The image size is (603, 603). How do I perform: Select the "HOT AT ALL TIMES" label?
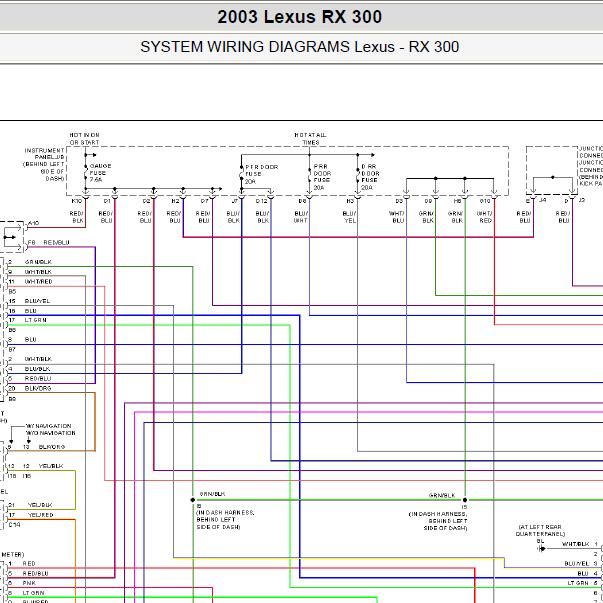pyautogui.click(x=310, y=139)
